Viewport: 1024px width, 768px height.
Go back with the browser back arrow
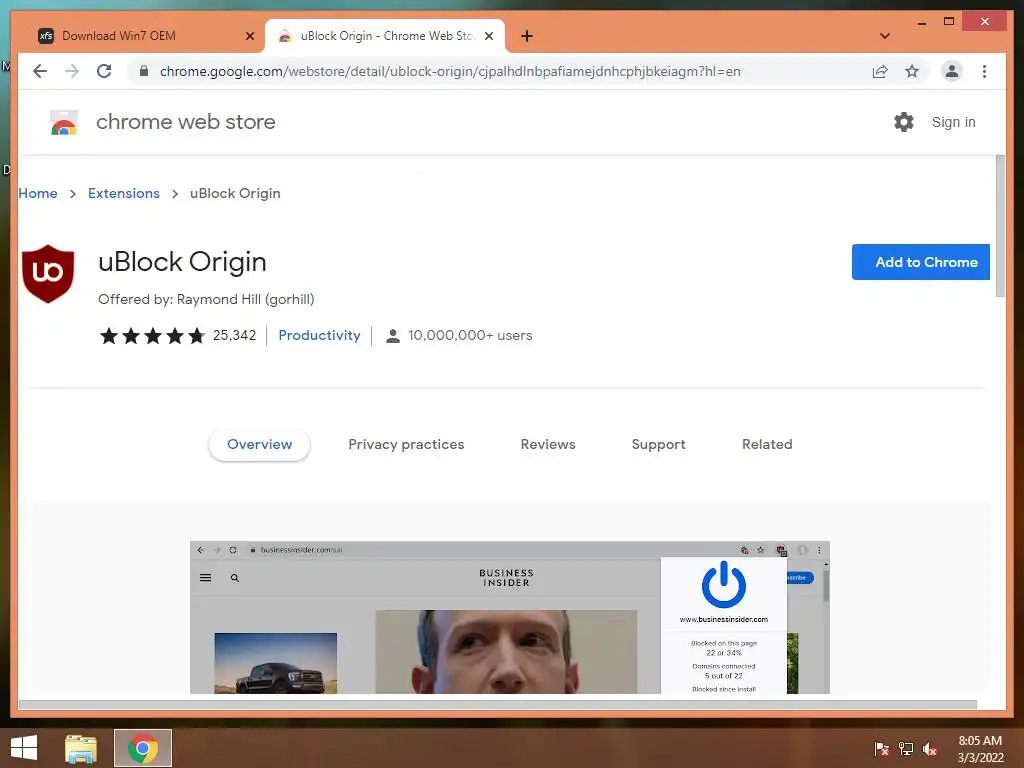(x=40, y=71)
